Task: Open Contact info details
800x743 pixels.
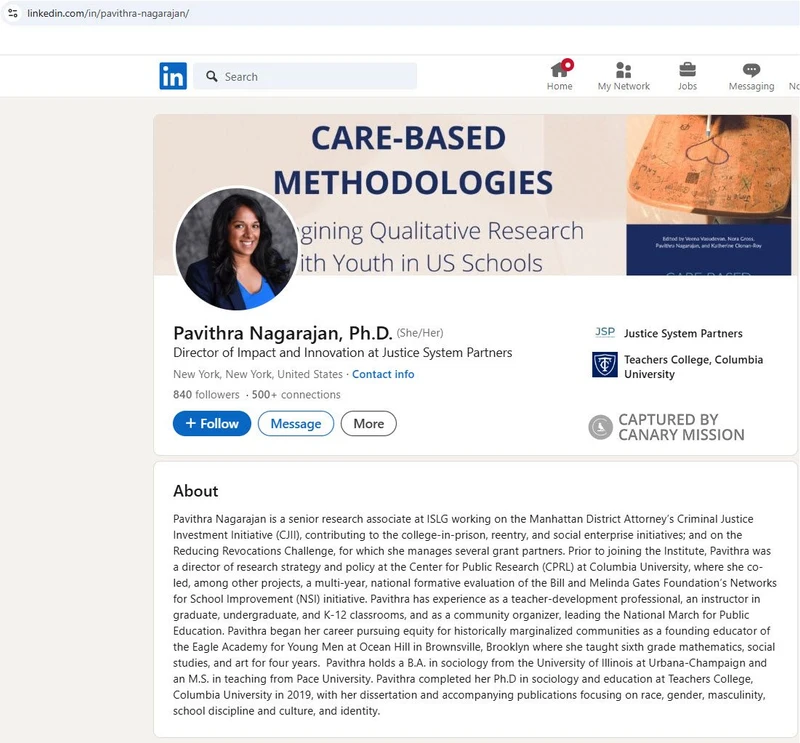Action: pyautogui.click(x=383, y=374)
